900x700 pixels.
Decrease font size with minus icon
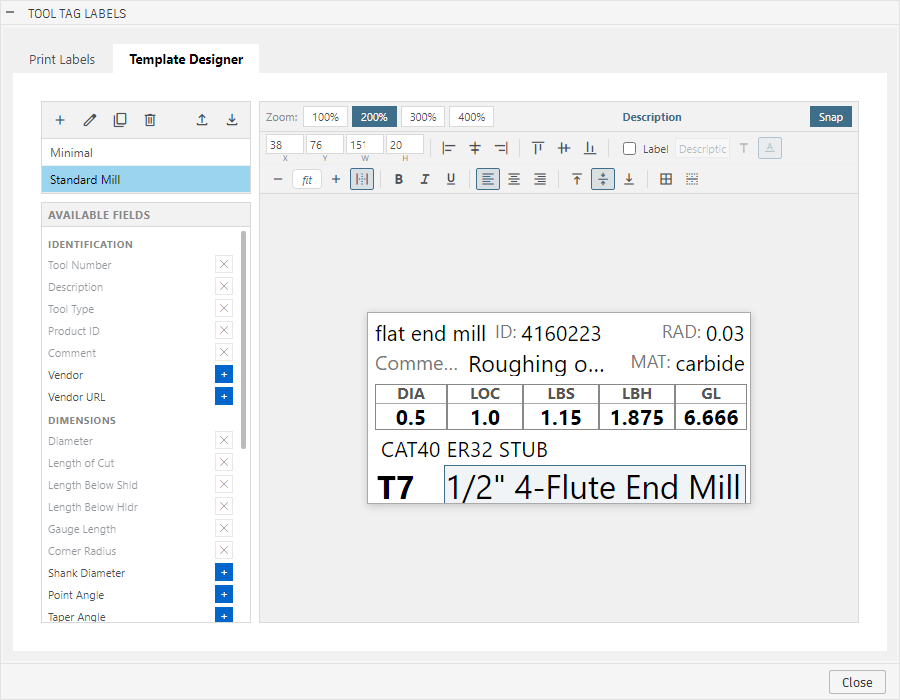[x=278, y=179]
